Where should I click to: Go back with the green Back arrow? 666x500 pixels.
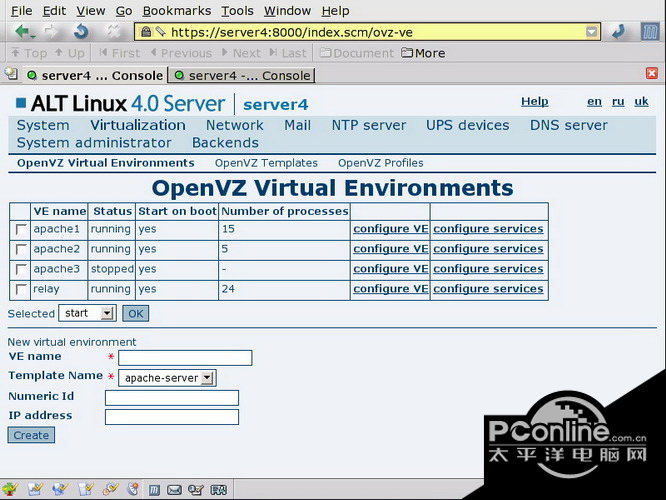pos(25,32)
